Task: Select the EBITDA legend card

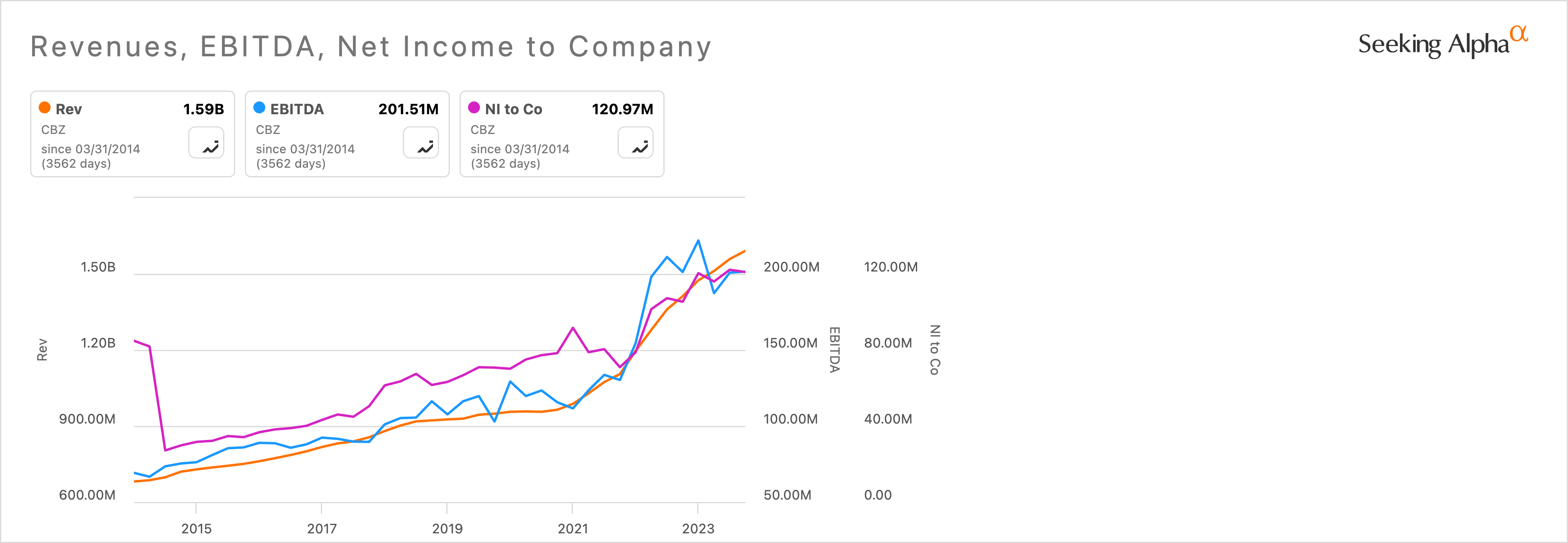Action: 347,133
